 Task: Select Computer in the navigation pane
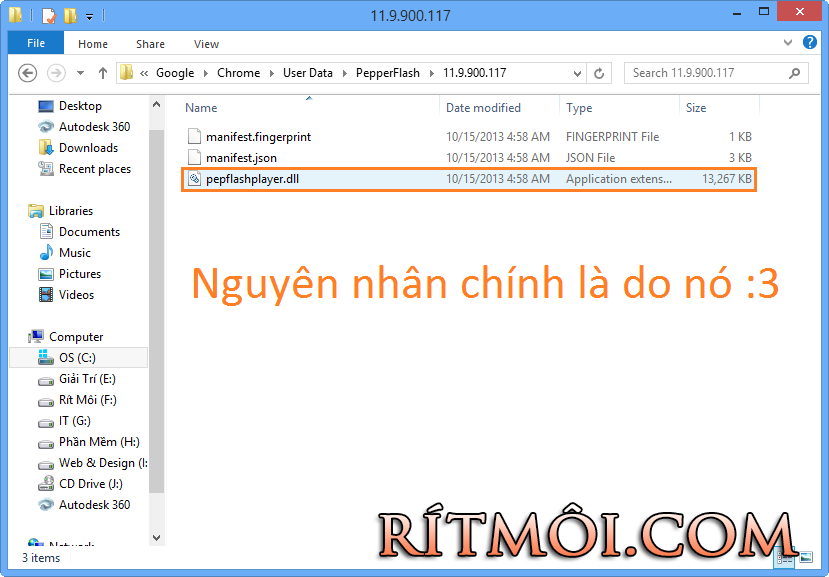coord(76,337)
